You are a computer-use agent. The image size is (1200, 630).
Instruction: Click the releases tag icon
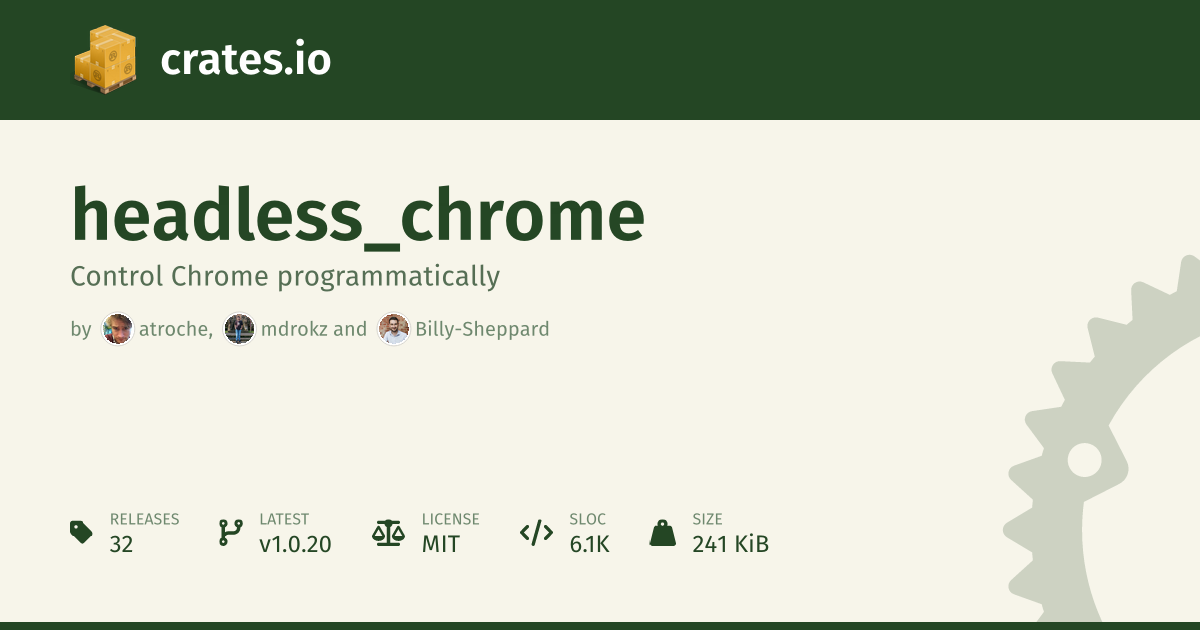pyautogui.click(x=81, y=532)
